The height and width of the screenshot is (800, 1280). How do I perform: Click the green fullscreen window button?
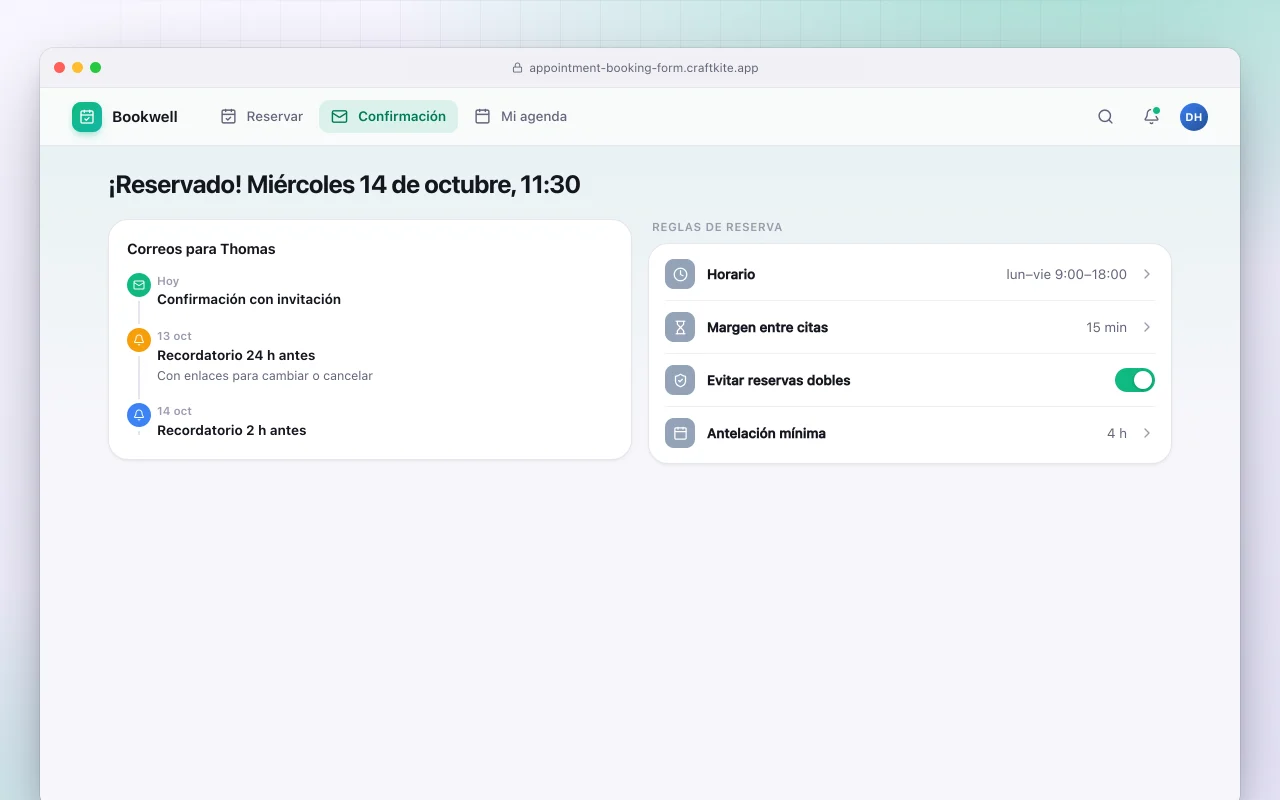coord(95,67)
